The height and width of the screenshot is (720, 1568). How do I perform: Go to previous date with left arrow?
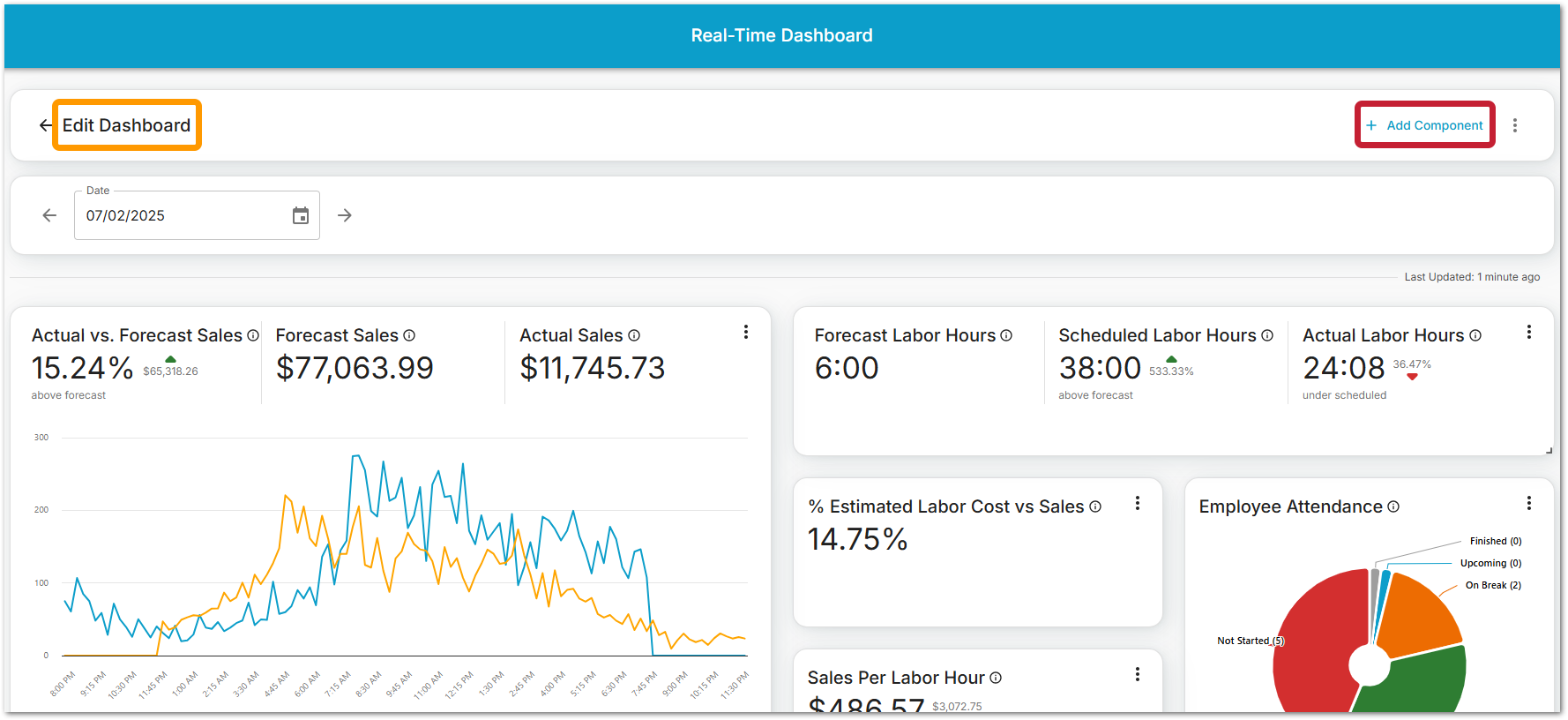click(49, 215)
